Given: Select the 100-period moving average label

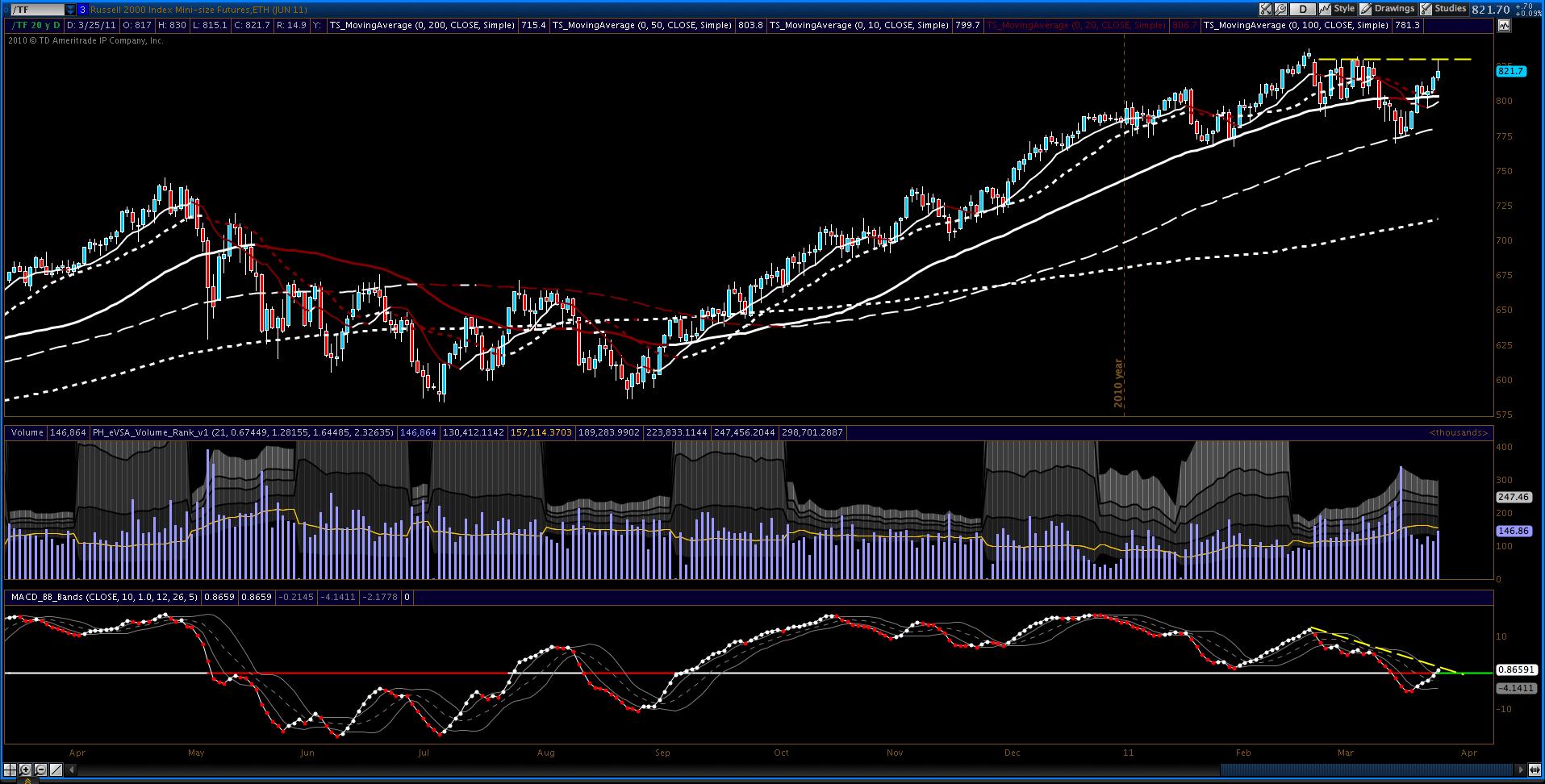Looking at the screenshot, I should click(x=1296, y=25).
